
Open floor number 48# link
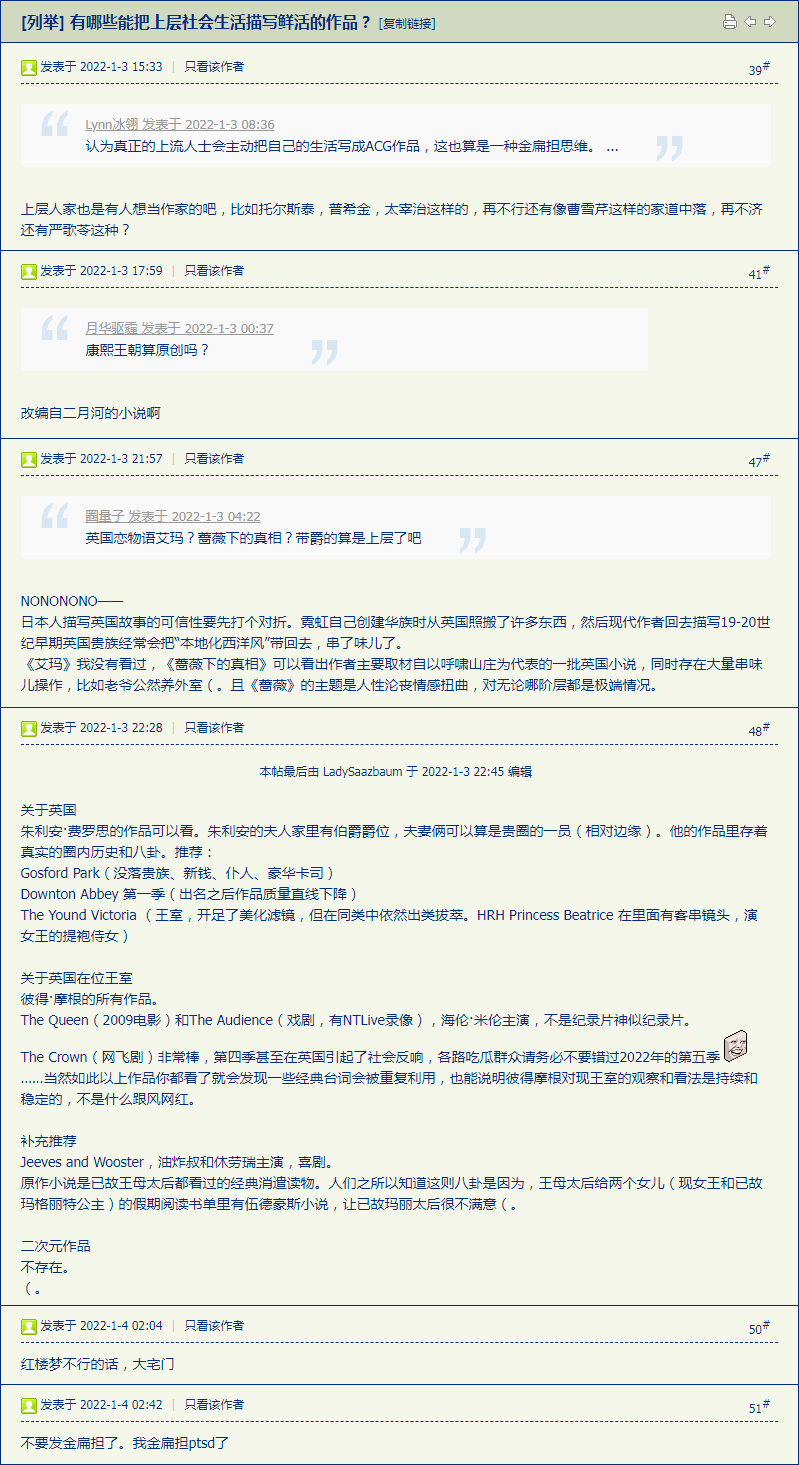[x=759, y=730]
